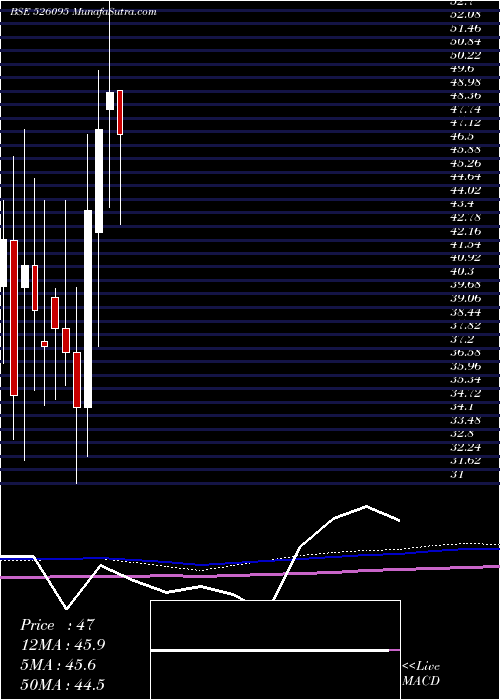This screenshot has height=700, width=500.
Task: Click the 42.16 price axis label
Action: point(465,231)
